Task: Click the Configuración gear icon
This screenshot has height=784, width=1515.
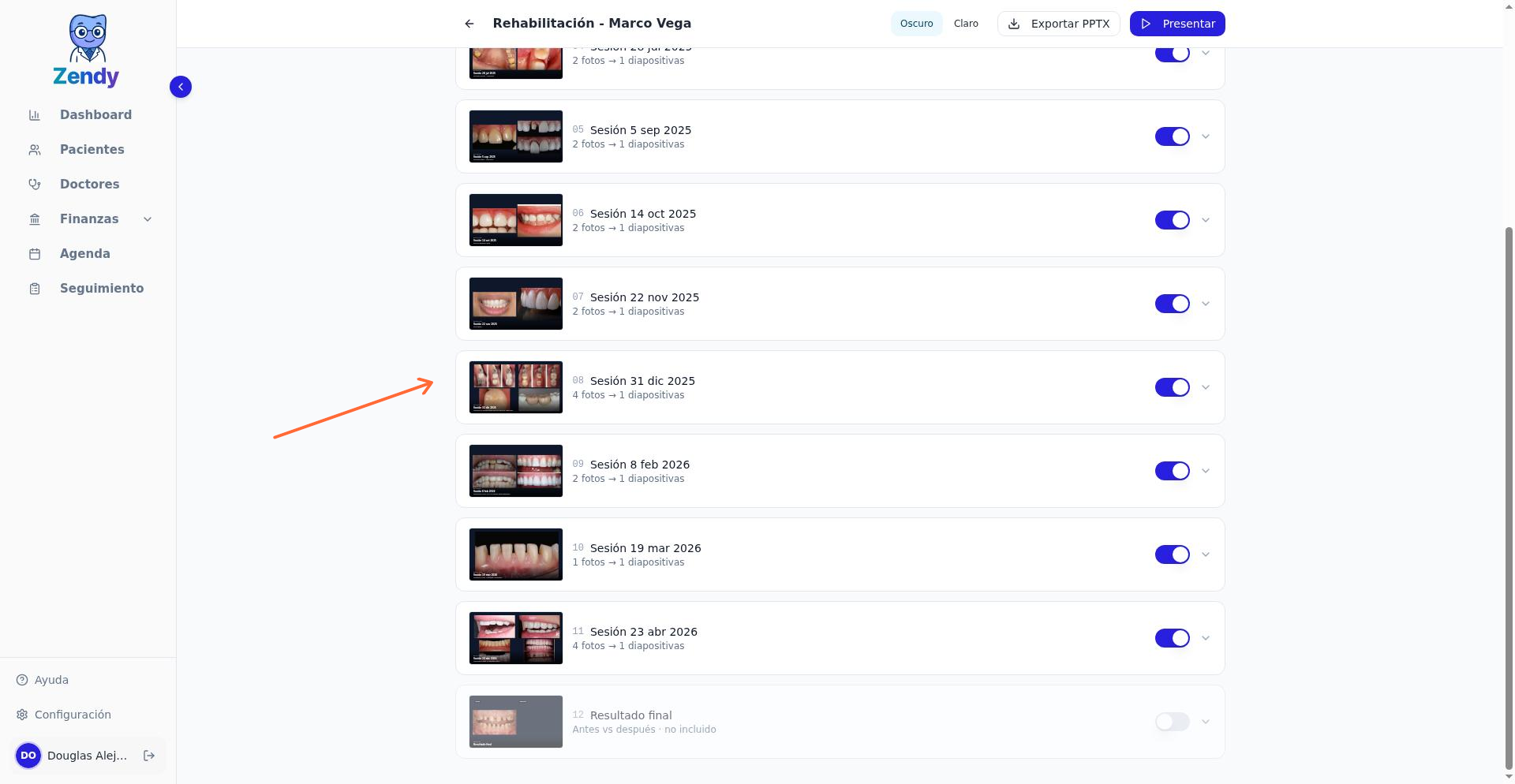Action: click(x=22, y=715)
